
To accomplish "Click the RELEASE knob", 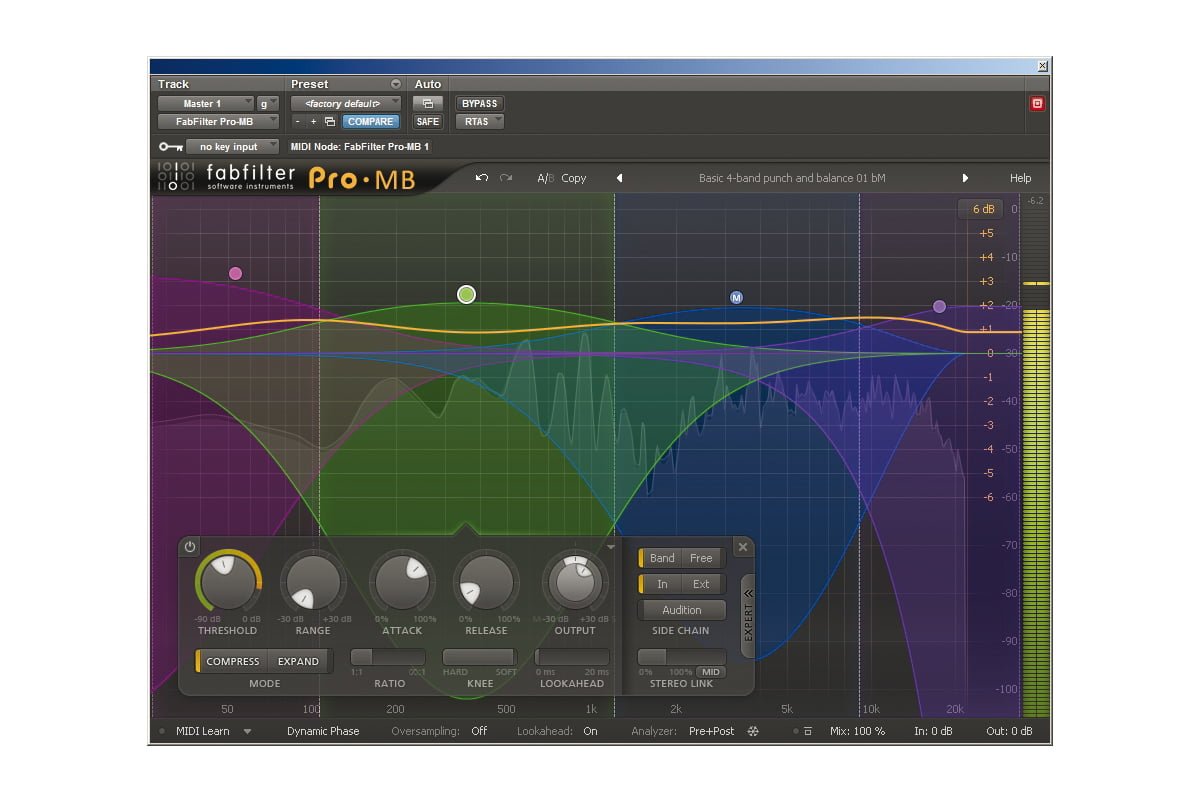I will coord(486,583).
